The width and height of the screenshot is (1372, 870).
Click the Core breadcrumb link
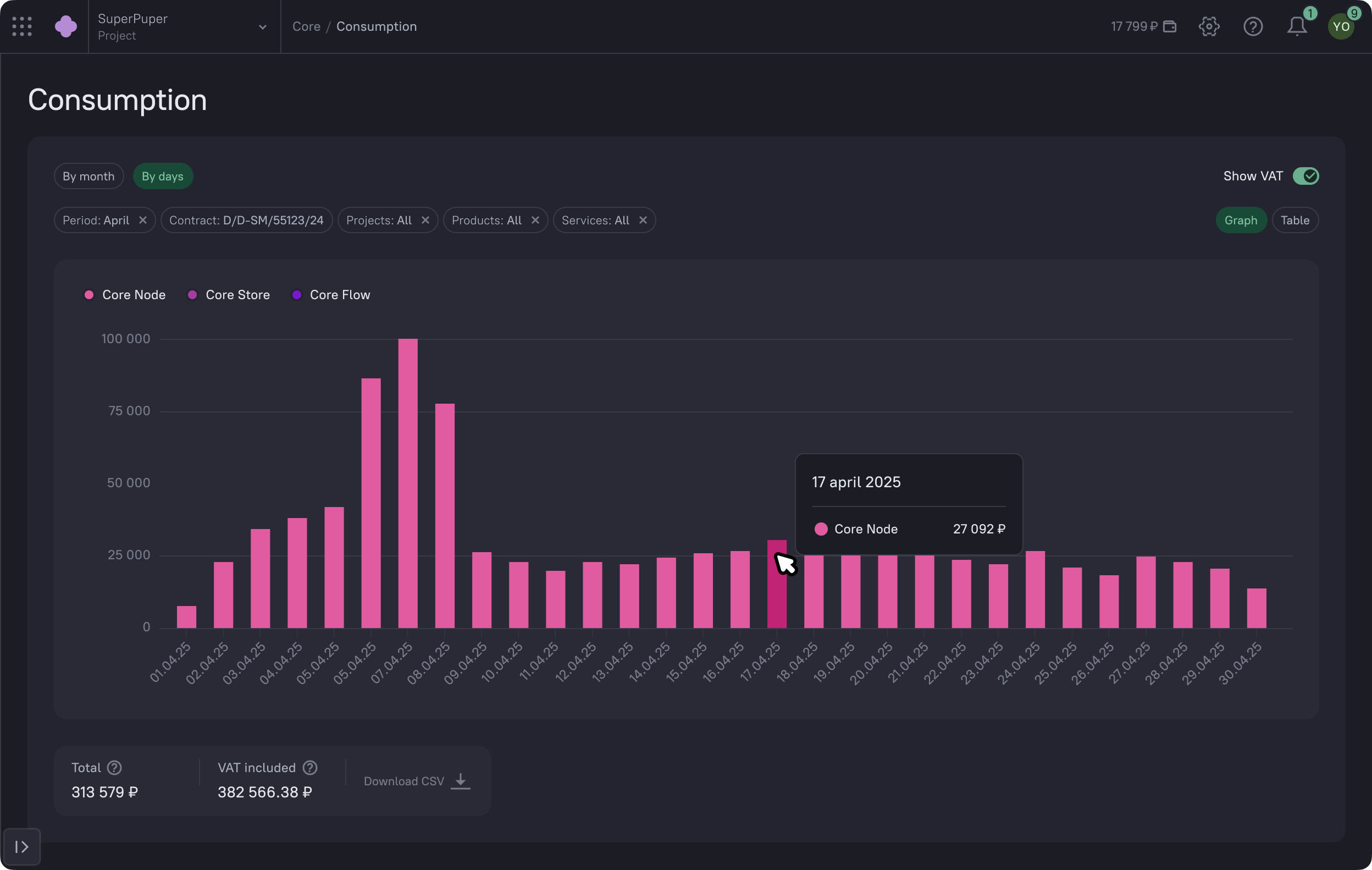click(x=306, y=26)
